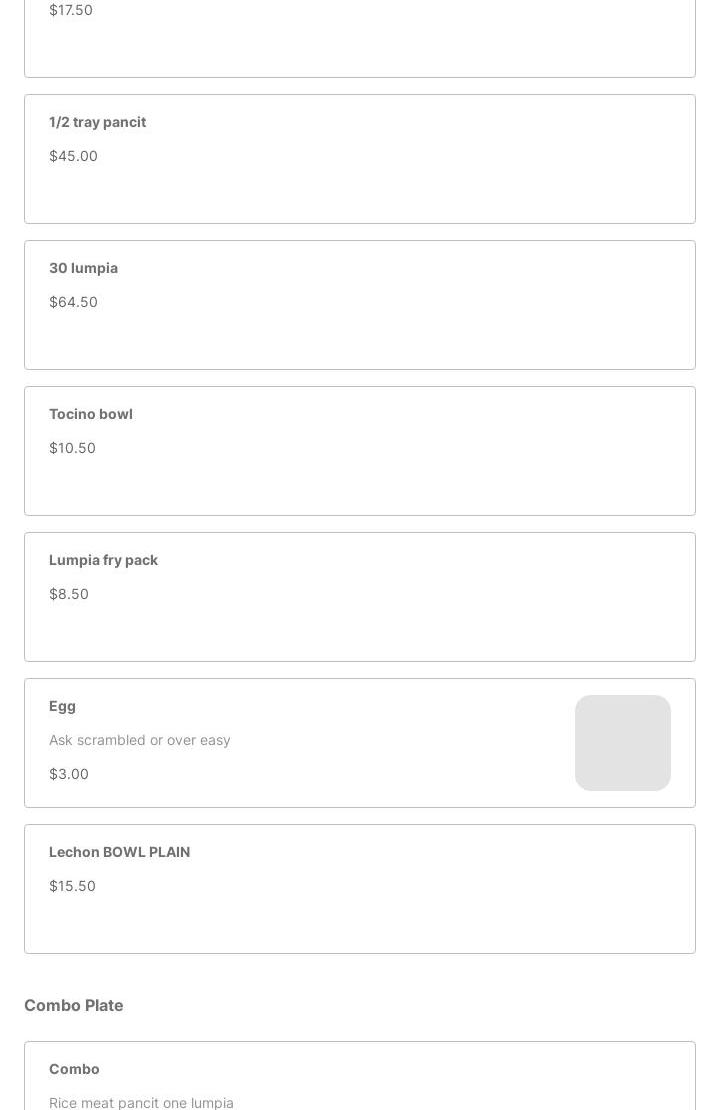Open the Tocino bowl item
Image resolution: width=720 pixels, height=1110 pixels.
click(x=360, y=451)
